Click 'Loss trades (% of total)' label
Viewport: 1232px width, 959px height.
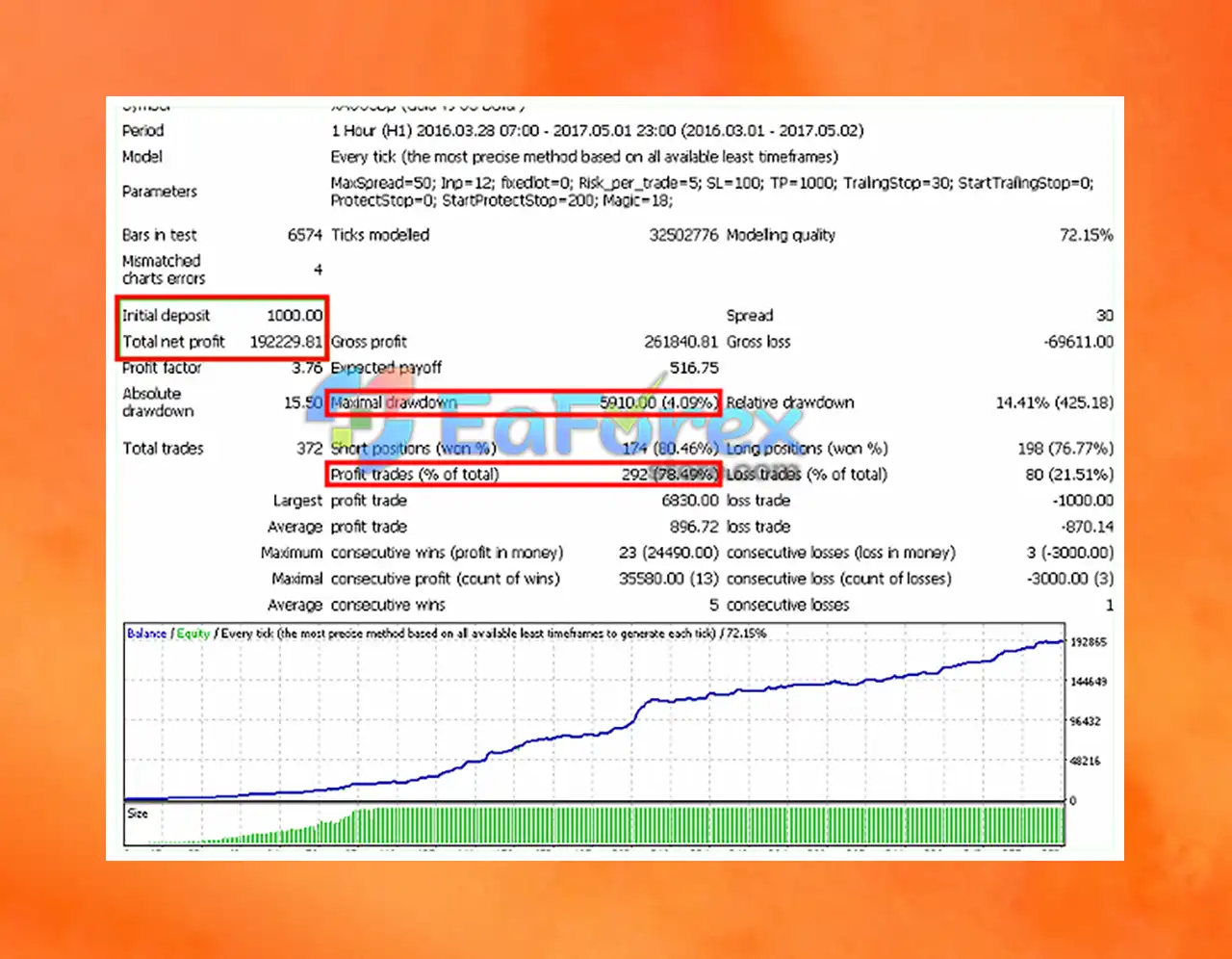coord(807,474)
